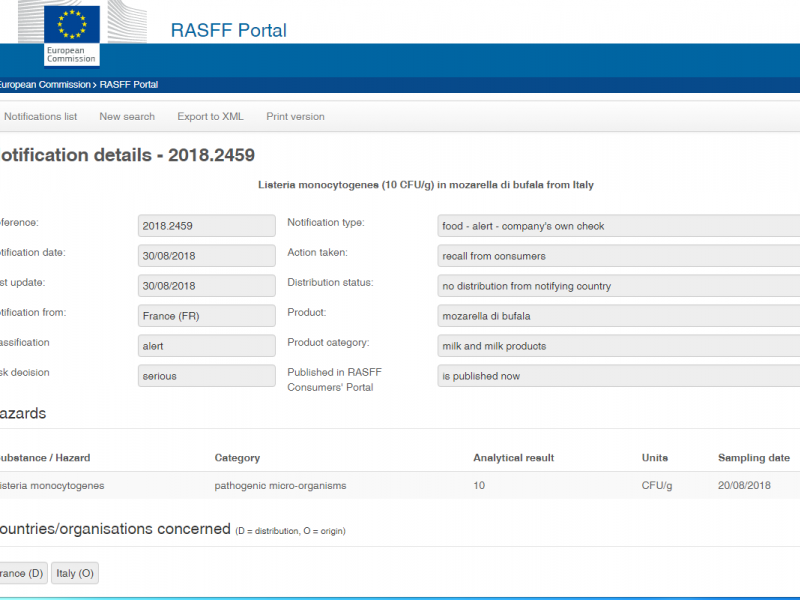This screenshot has width=800, height=600.
Task: Click the Countries/organisations concerned heading
Action: coord(115,529)
